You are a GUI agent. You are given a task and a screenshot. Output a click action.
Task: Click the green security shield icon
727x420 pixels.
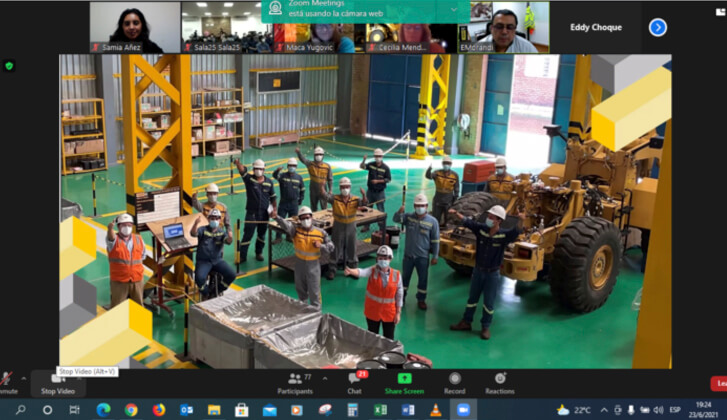(x=9, y=66)
